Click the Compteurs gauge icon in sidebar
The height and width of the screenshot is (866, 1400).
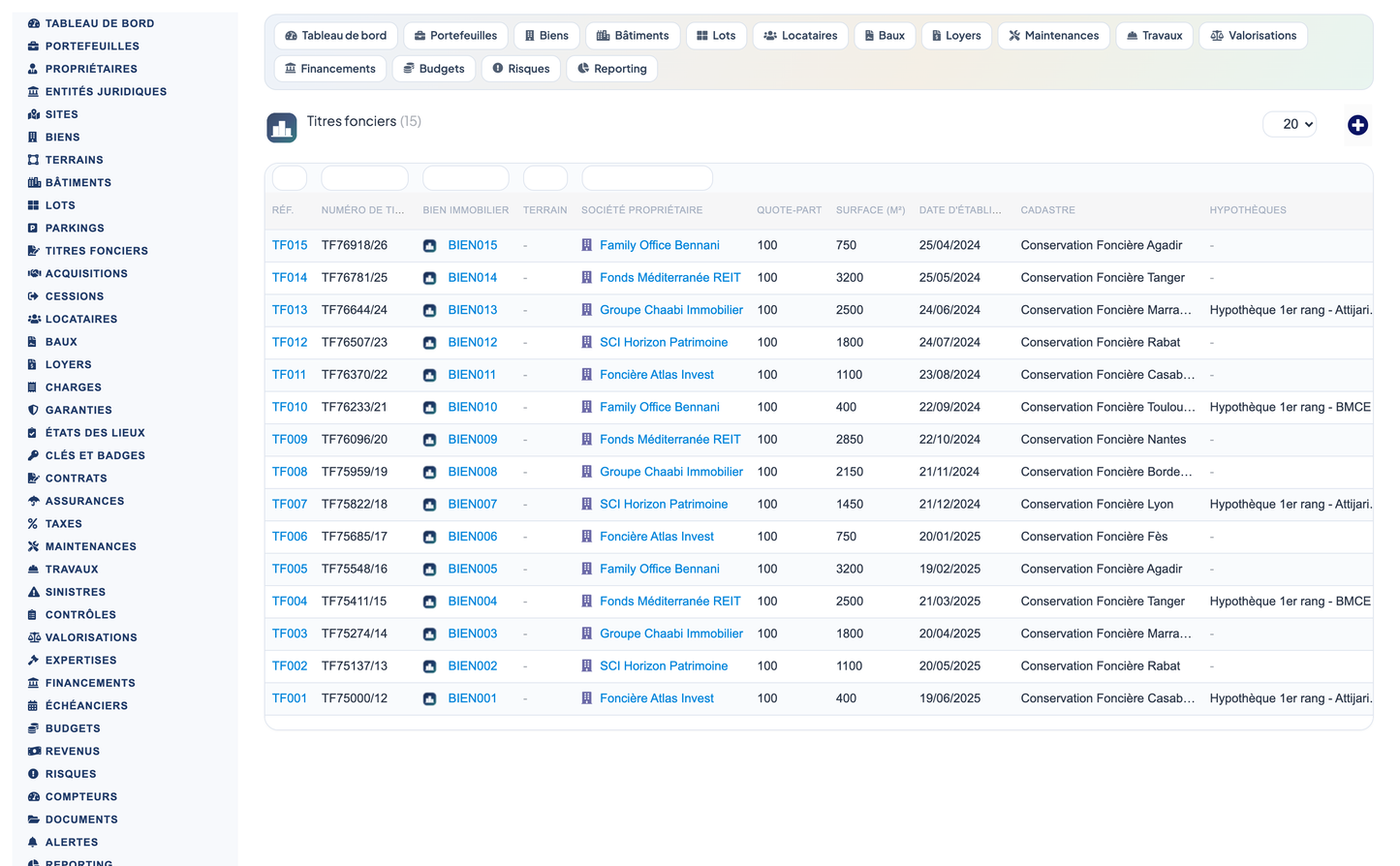click(34, 797)
